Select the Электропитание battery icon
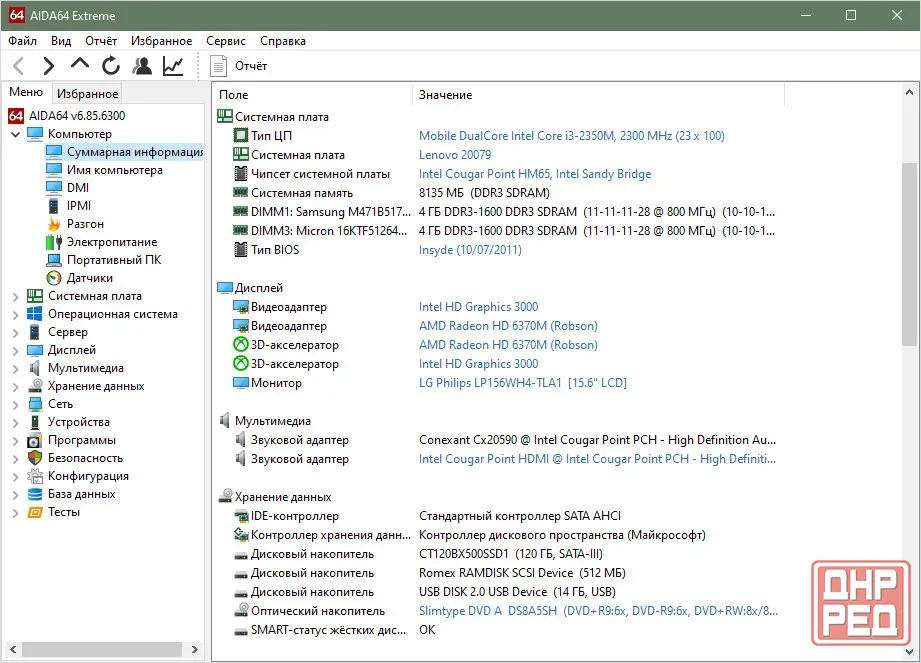Viewport: 921px width, 663px height. coord(53,242)
